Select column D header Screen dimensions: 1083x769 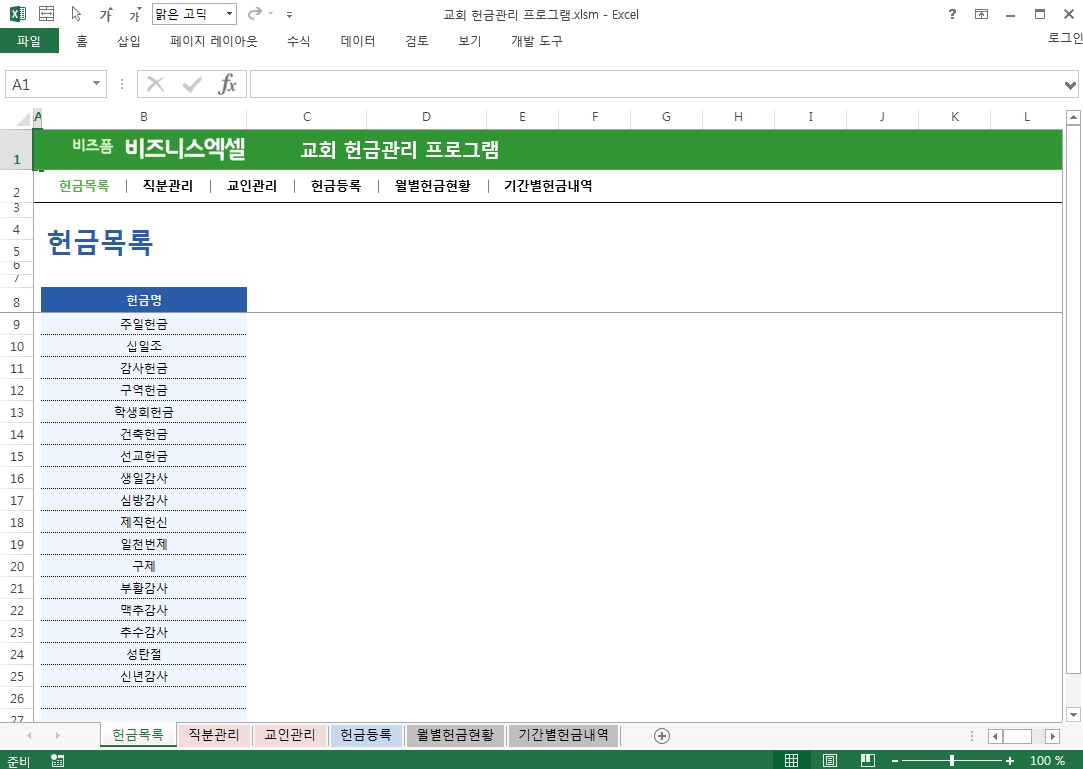coord(426,117)
